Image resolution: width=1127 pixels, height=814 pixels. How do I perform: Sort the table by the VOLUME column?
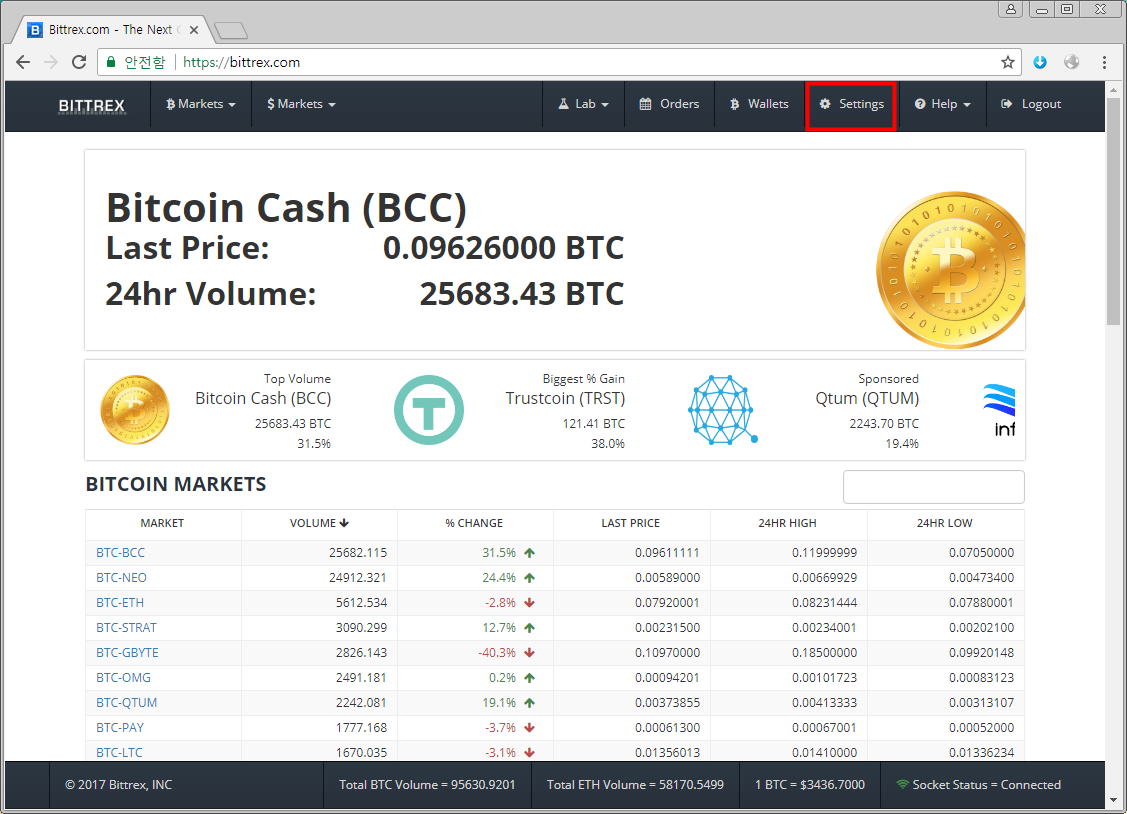(319, 523)
